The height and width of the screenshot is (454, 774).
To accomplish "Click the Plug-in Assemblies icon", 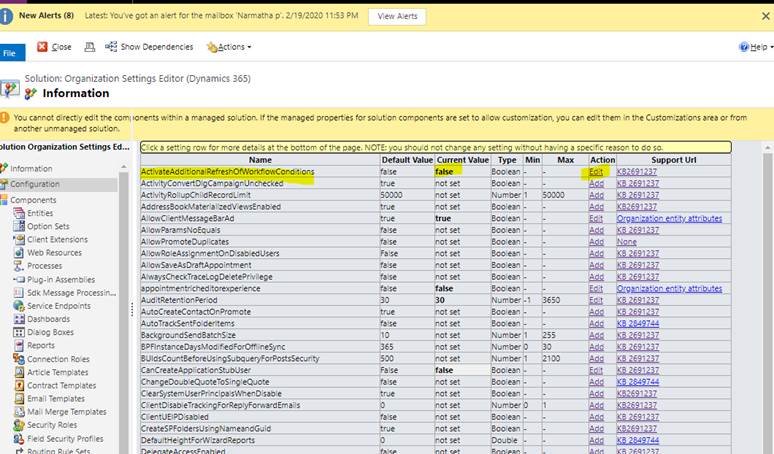I will [x=19, y=279].
